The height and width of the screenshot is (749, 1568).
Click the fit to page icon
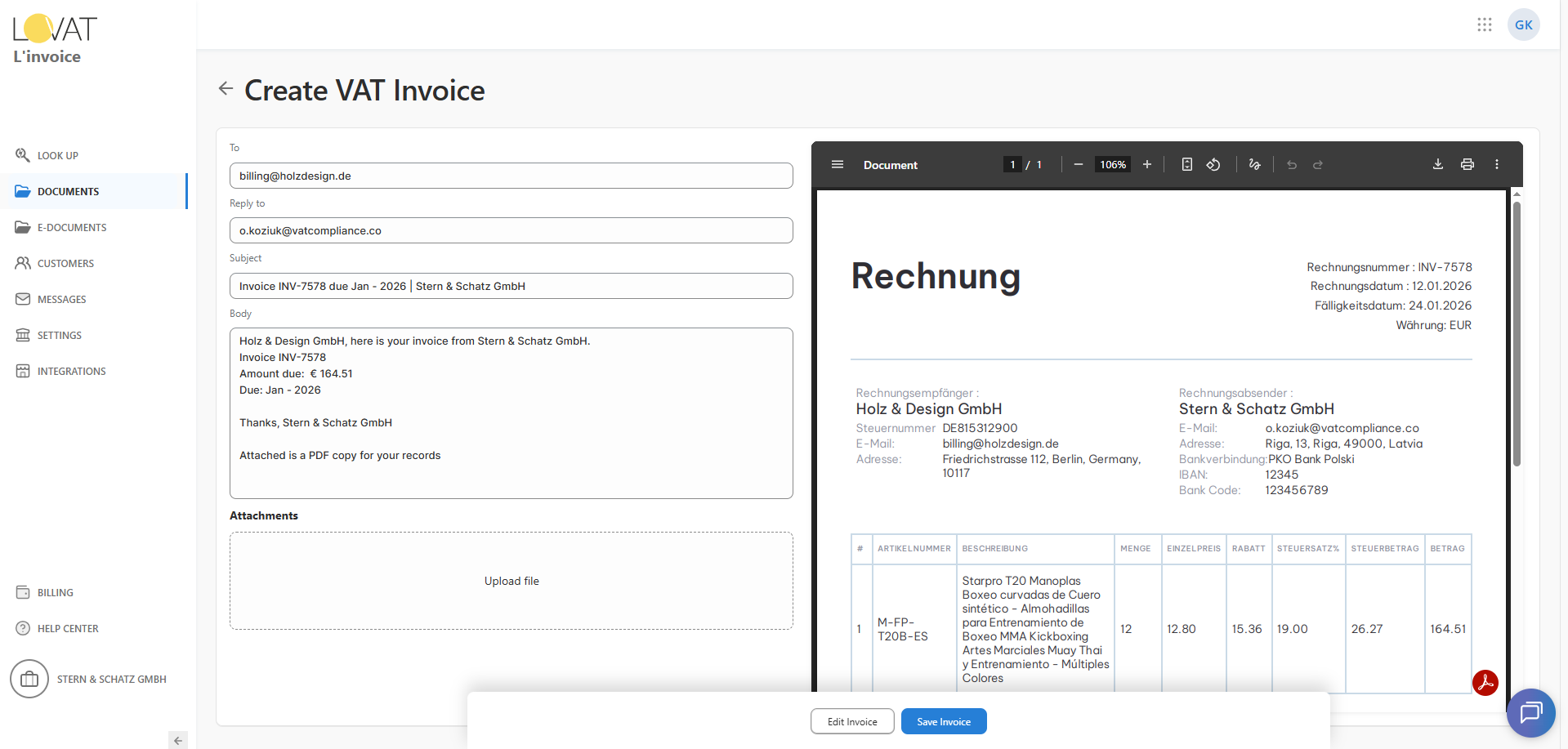click(x=1186, y=164)
